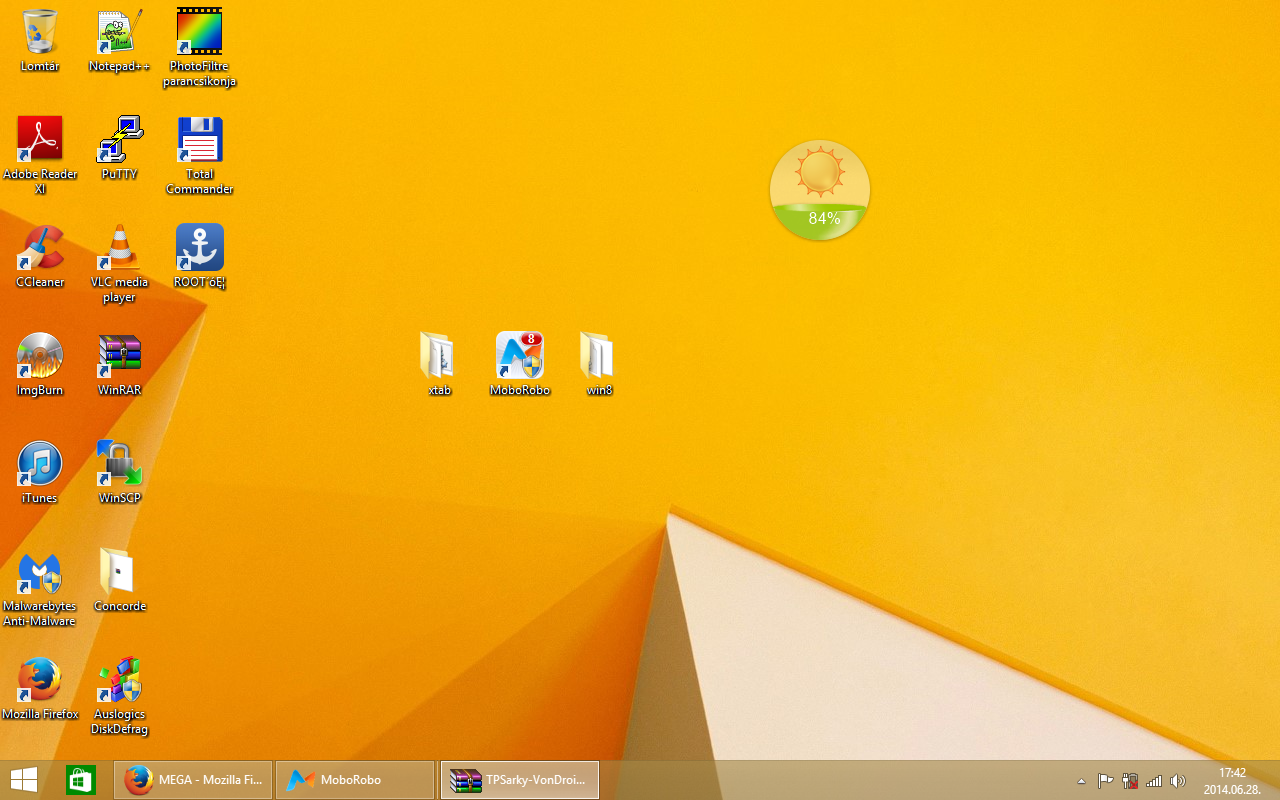Switch to MoboRobo taskbar window
Image resolution: width=1280 pixels, height=800 pixels.
355,780
